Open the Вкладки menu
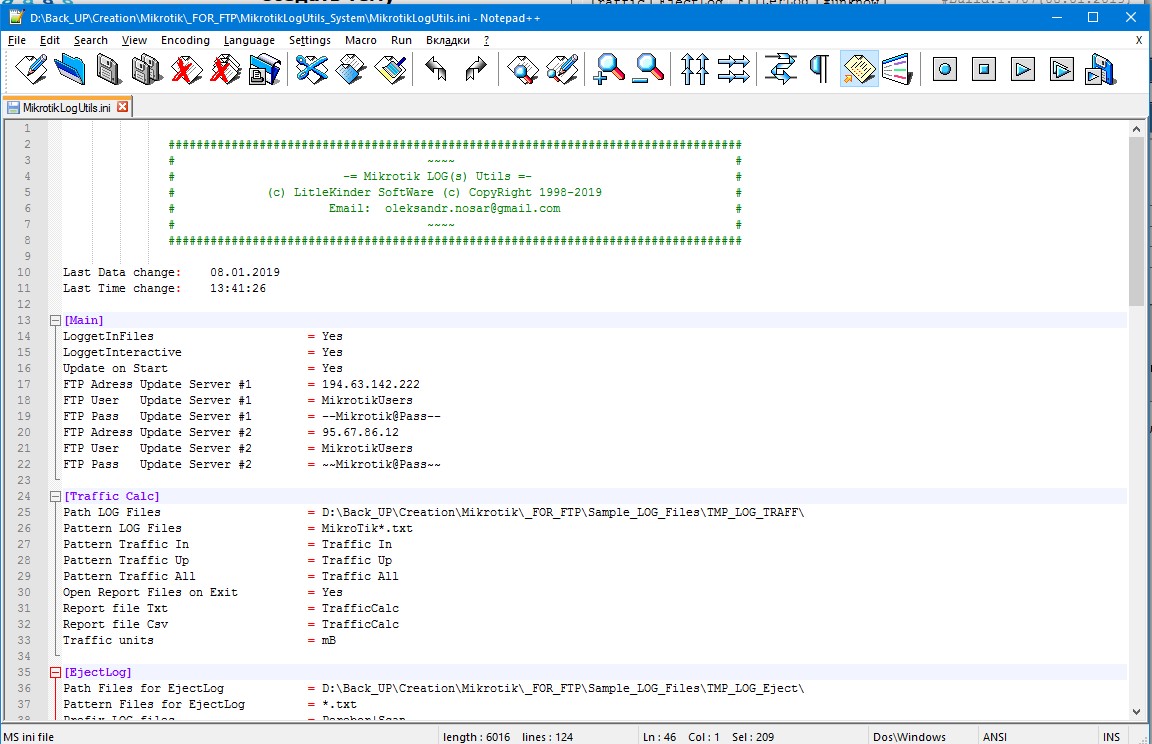 (447, 40)
